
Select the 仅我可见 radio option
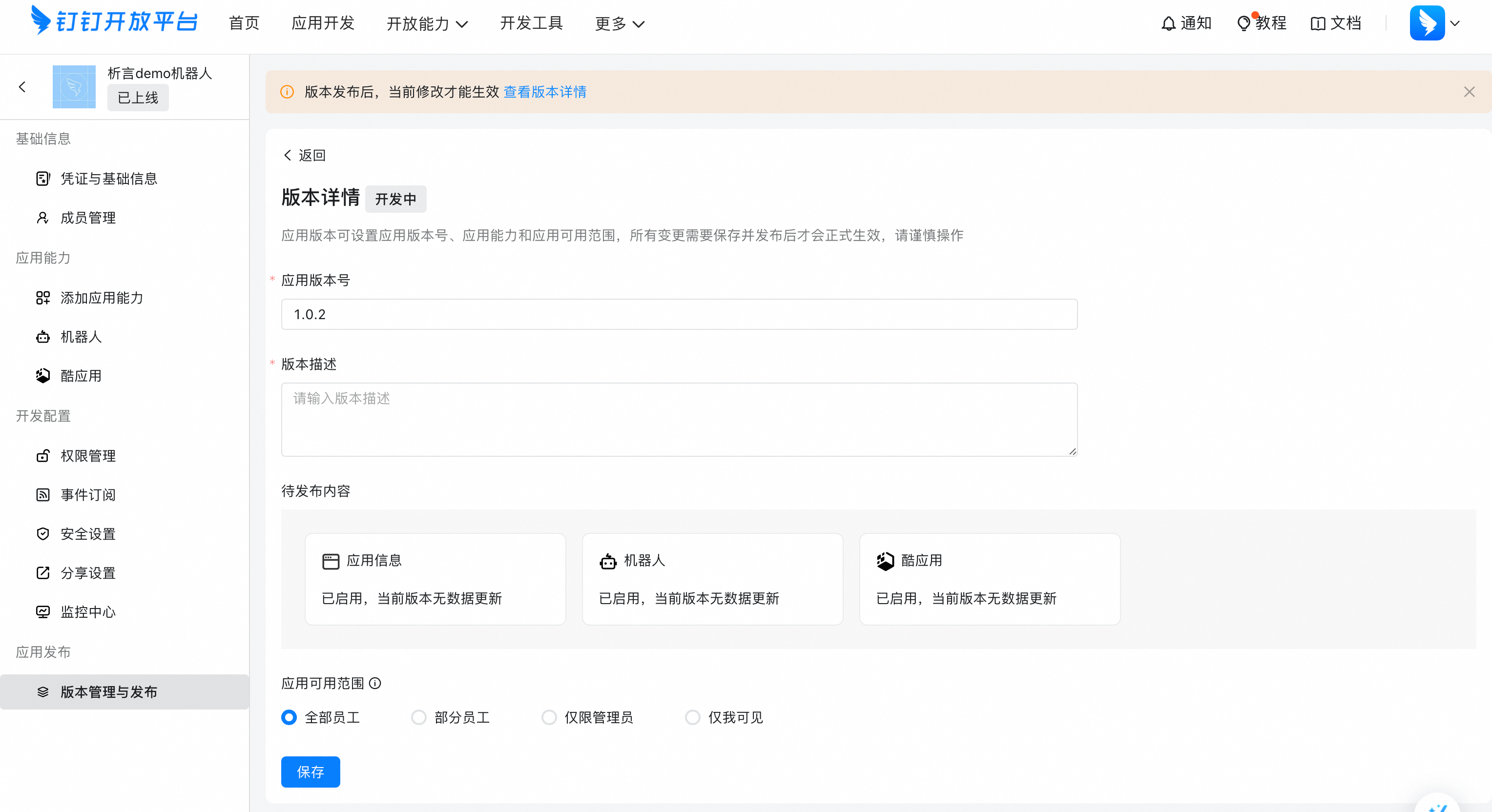(693, 718)
